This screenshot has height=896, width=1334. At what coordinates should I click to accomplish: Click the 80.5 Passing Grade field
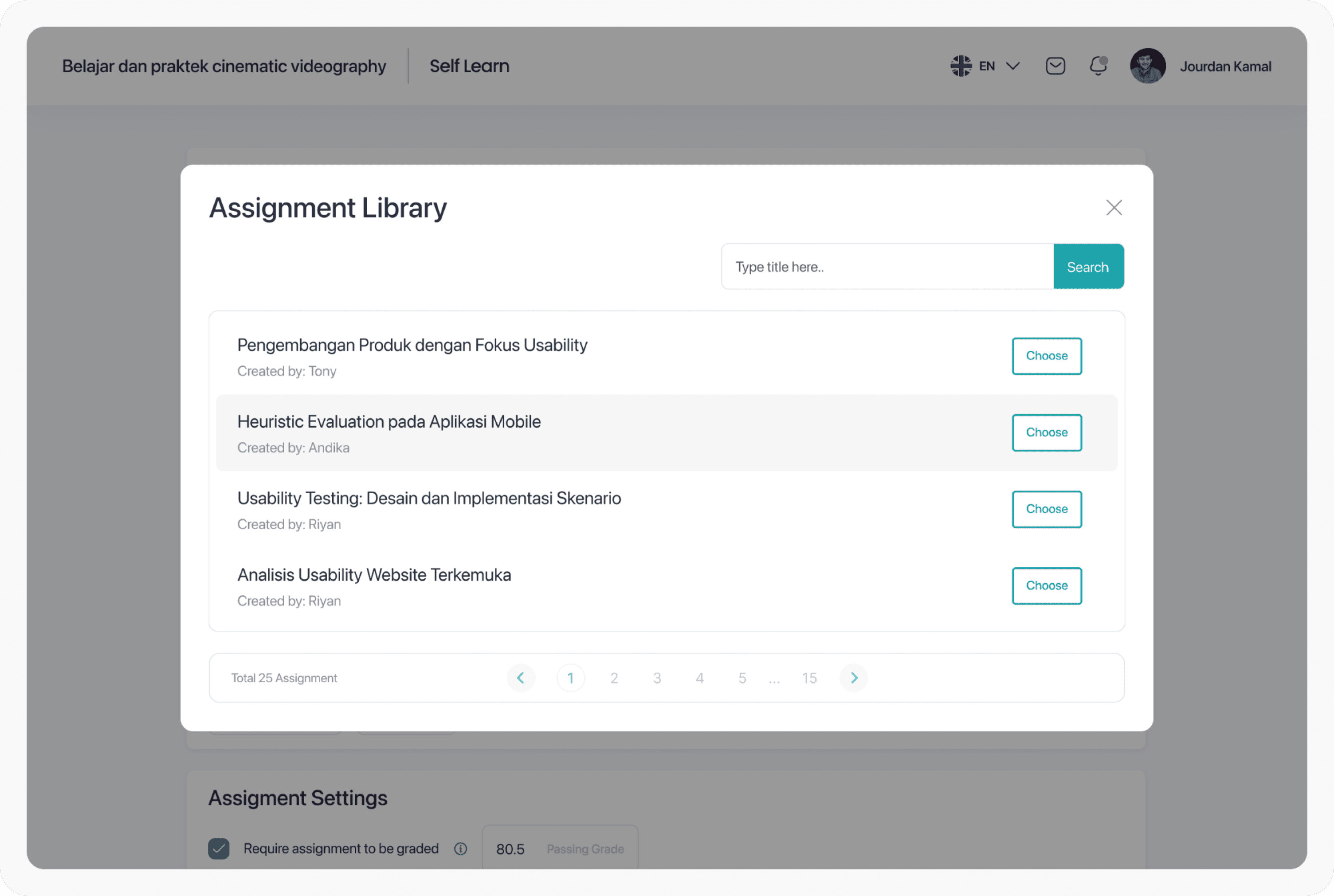(560, 849)
